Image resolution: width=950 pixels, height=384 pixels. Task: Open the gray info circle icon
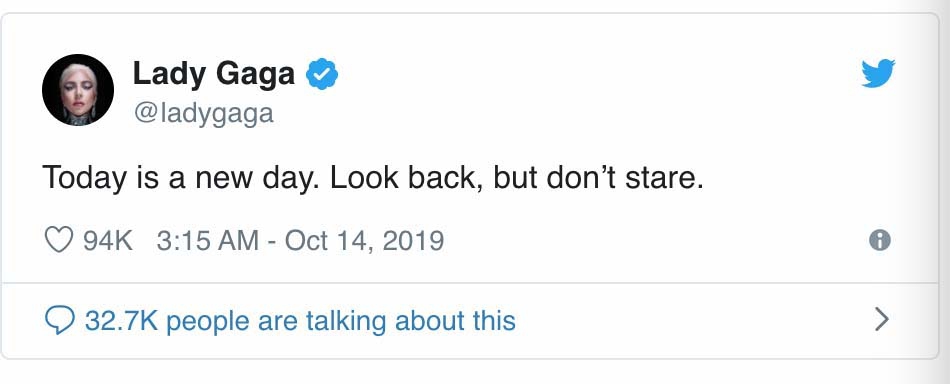880,240
